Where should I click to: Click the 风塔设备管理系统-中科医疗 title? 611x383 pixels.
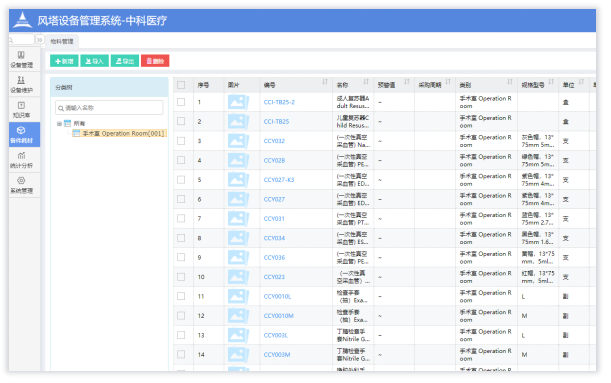pos(102,20)
